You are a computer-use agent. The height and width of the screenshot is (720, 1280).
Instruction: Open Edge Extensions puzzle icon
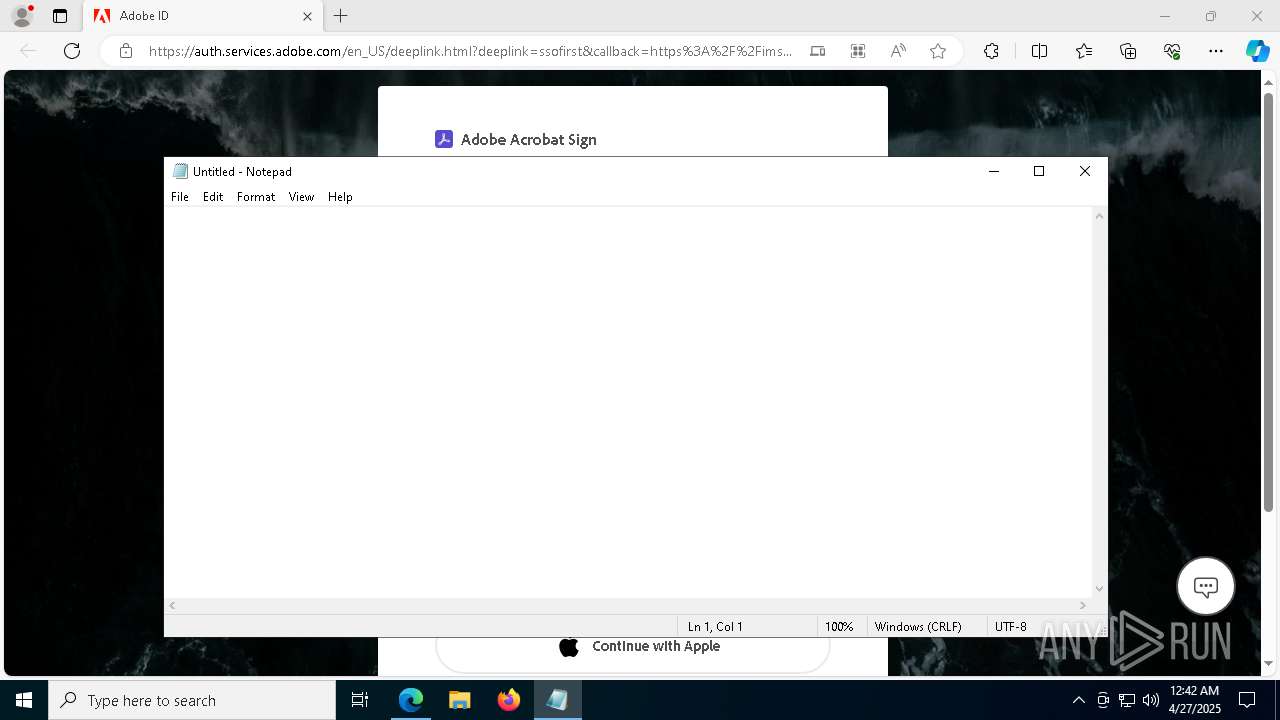click(991, 51)
